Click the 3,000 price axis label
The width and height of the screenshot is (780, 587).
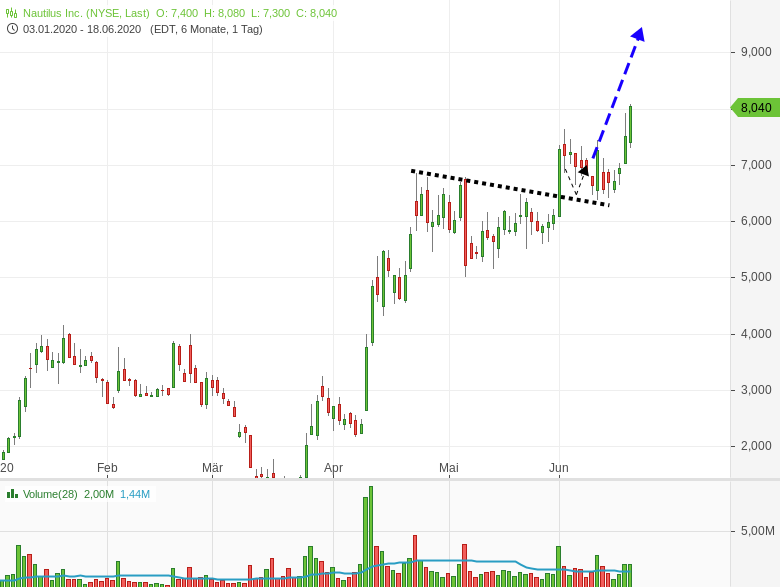pos(756,390)
